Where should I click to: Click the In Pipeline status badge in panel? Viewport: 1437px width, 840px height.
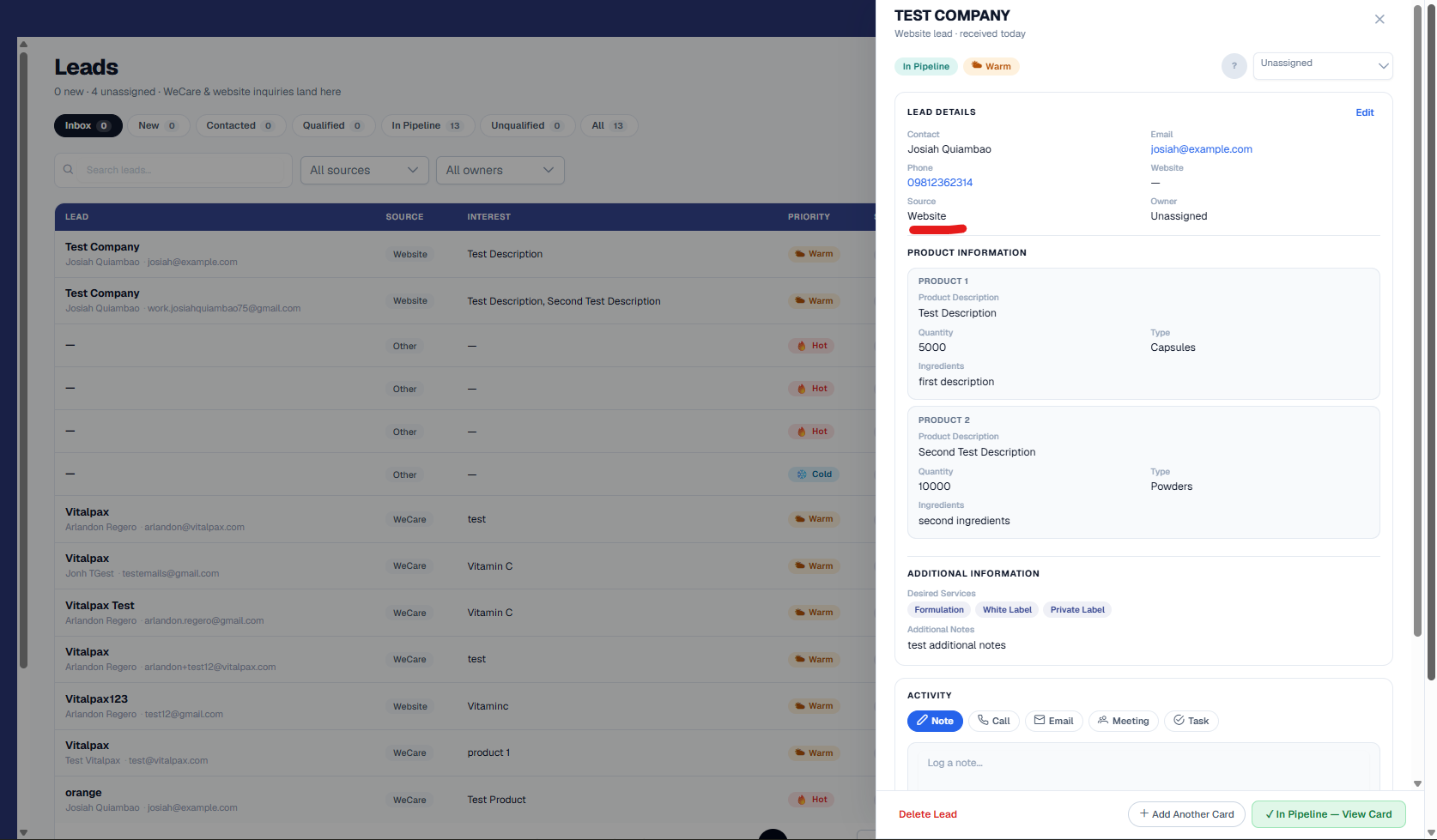(x=925, y=66)
